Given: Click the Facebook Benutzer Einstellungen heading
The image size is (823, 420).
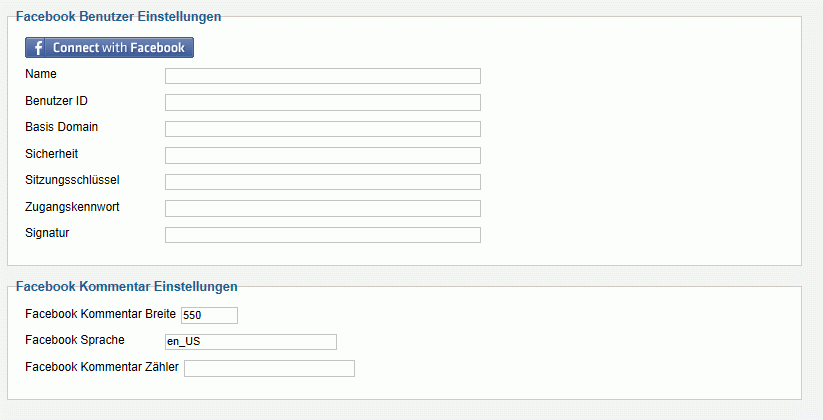Looking at the screenshot, I should [x=119, y=17].
